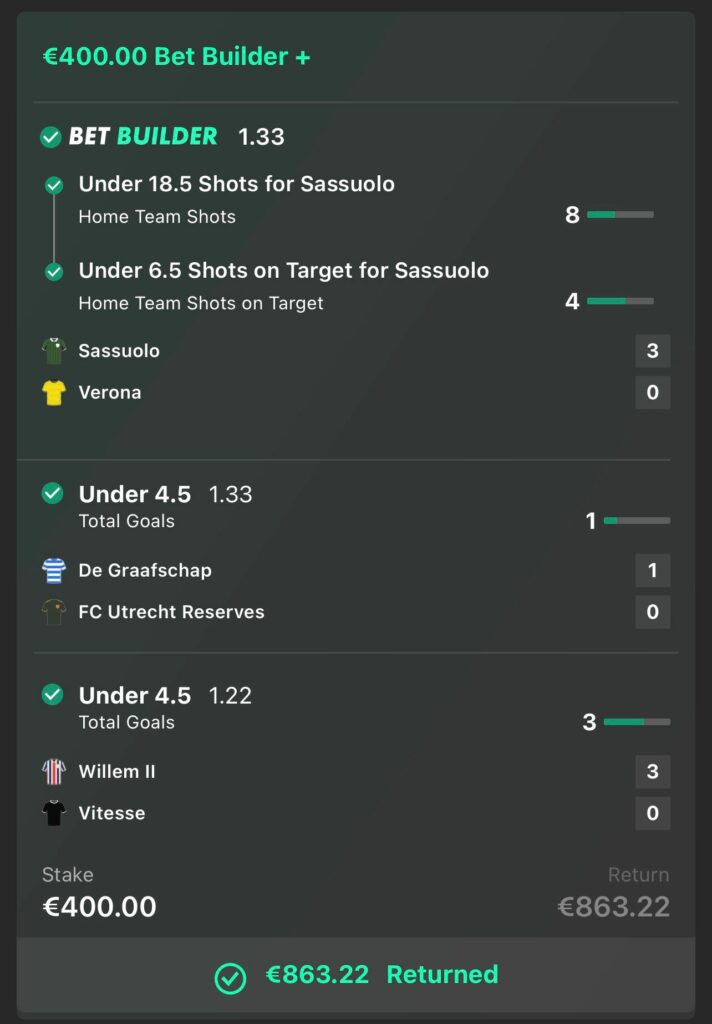The width and height of the screenshot is (712, 1024).
Task: Click the Willem II Total Goals progress bar
Action: click(x=637, y=722)
